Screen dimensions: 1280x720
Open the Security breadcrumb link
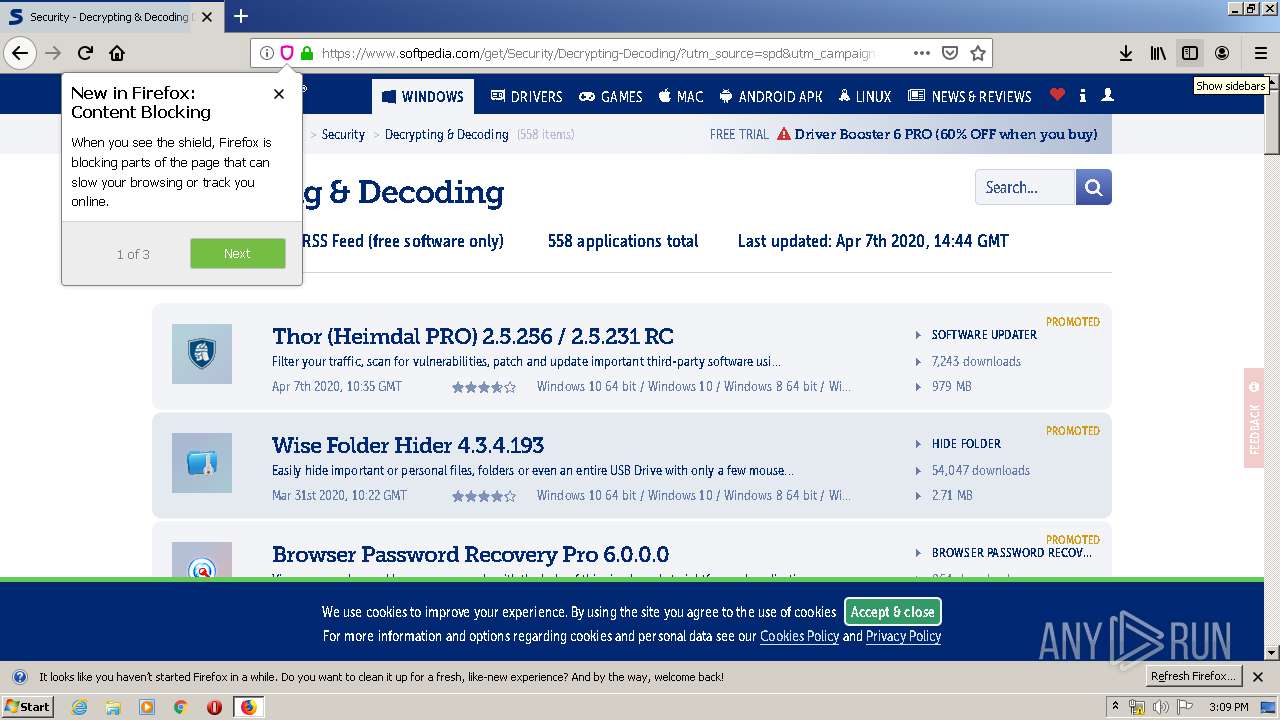[343, 134]
